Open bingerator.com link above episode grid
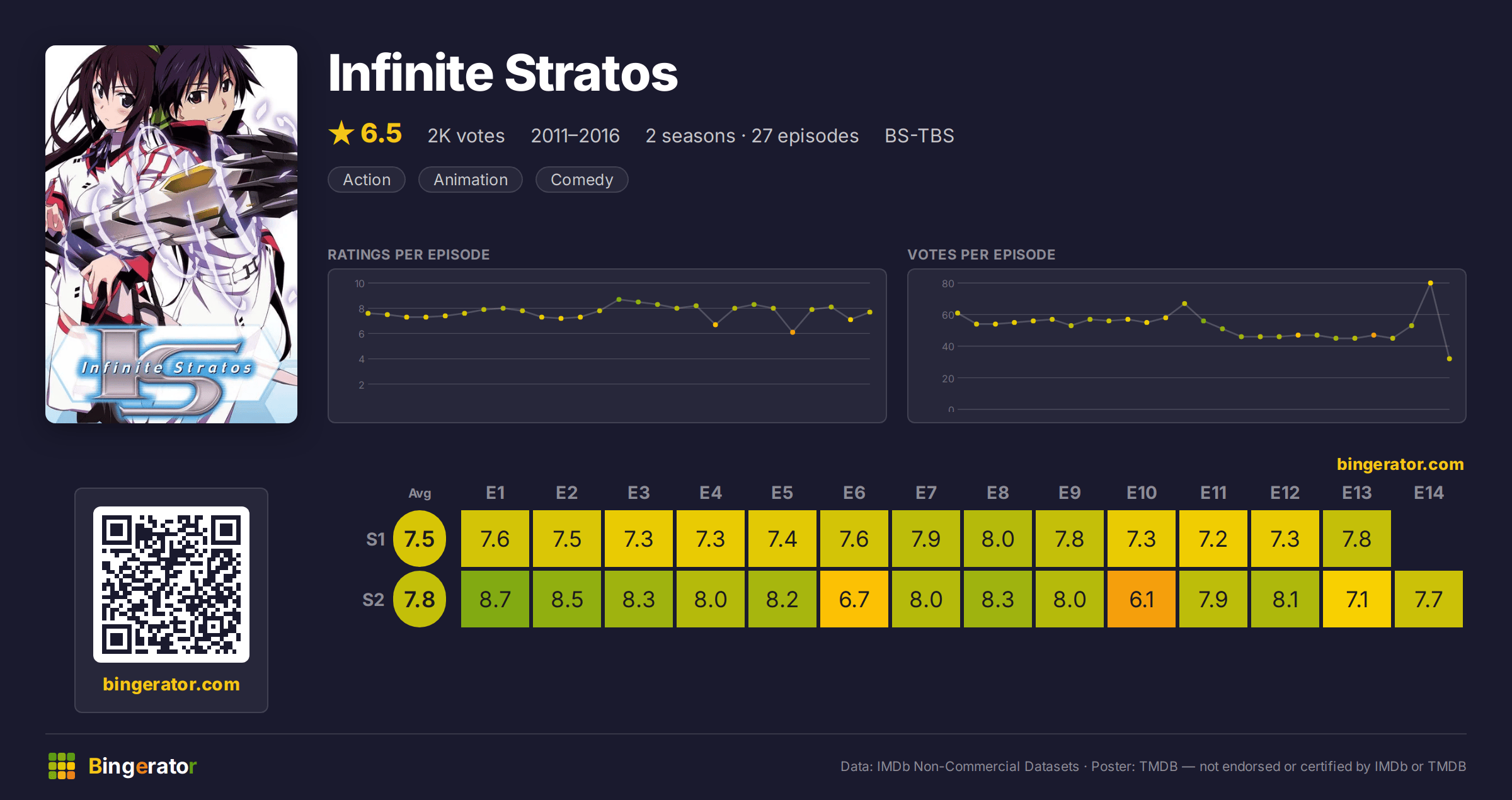The image size is (1512, 800). pyautogui.click(x=1400, y=464)
